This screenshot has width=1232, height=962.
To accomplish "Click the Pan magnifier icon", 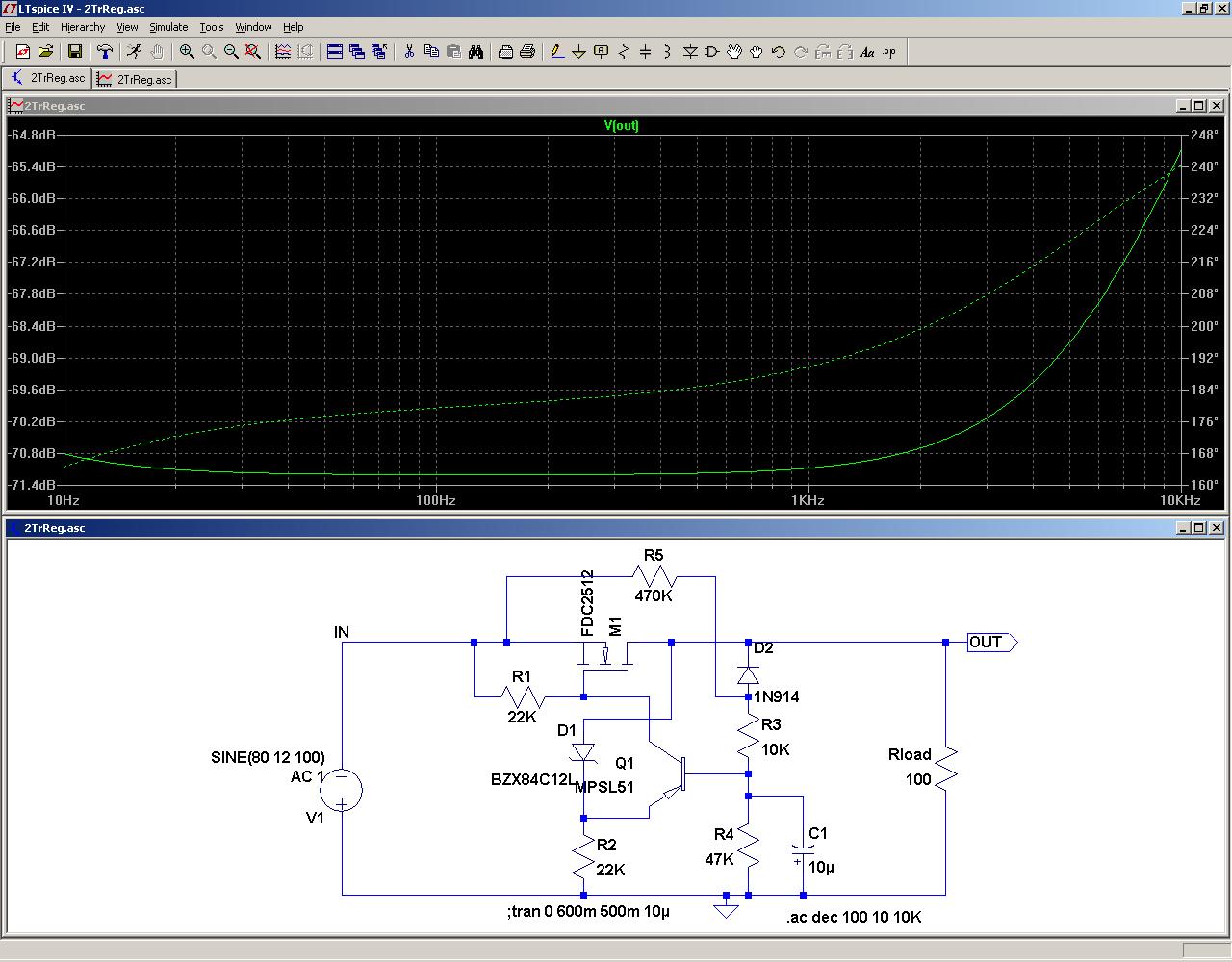I will pos(209,52).
